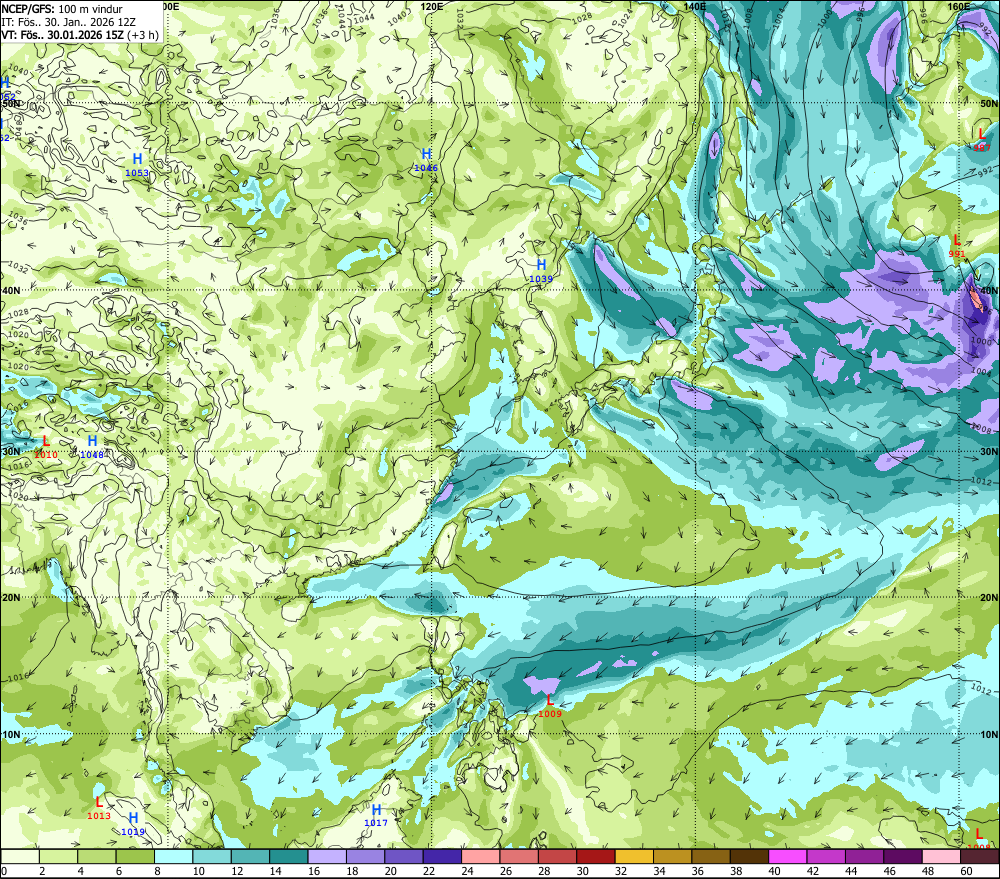
Task: Click the low pressure L marked 991
Action: tap(957, 240)
